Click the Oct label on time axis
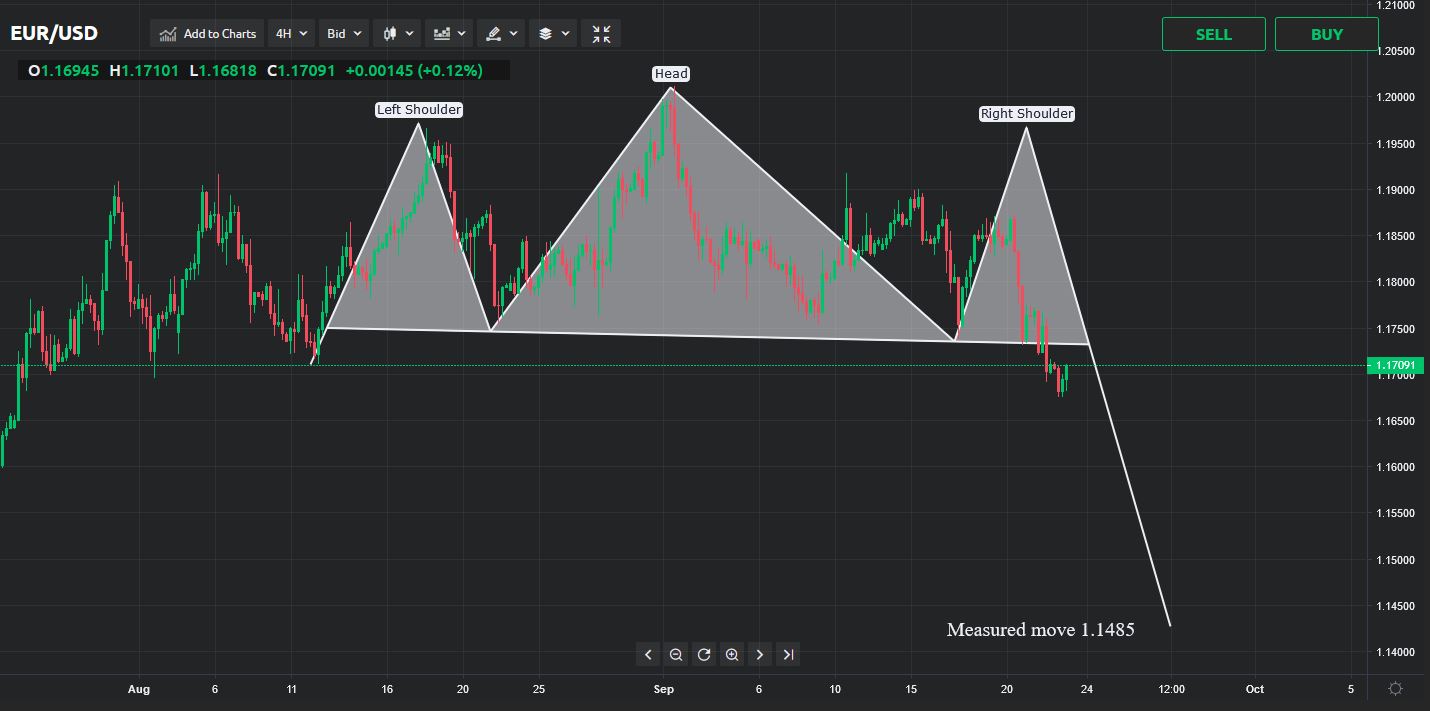The height and width of the screenshot is (711, 1430). pyautogui.click(x=1254, y=689)
